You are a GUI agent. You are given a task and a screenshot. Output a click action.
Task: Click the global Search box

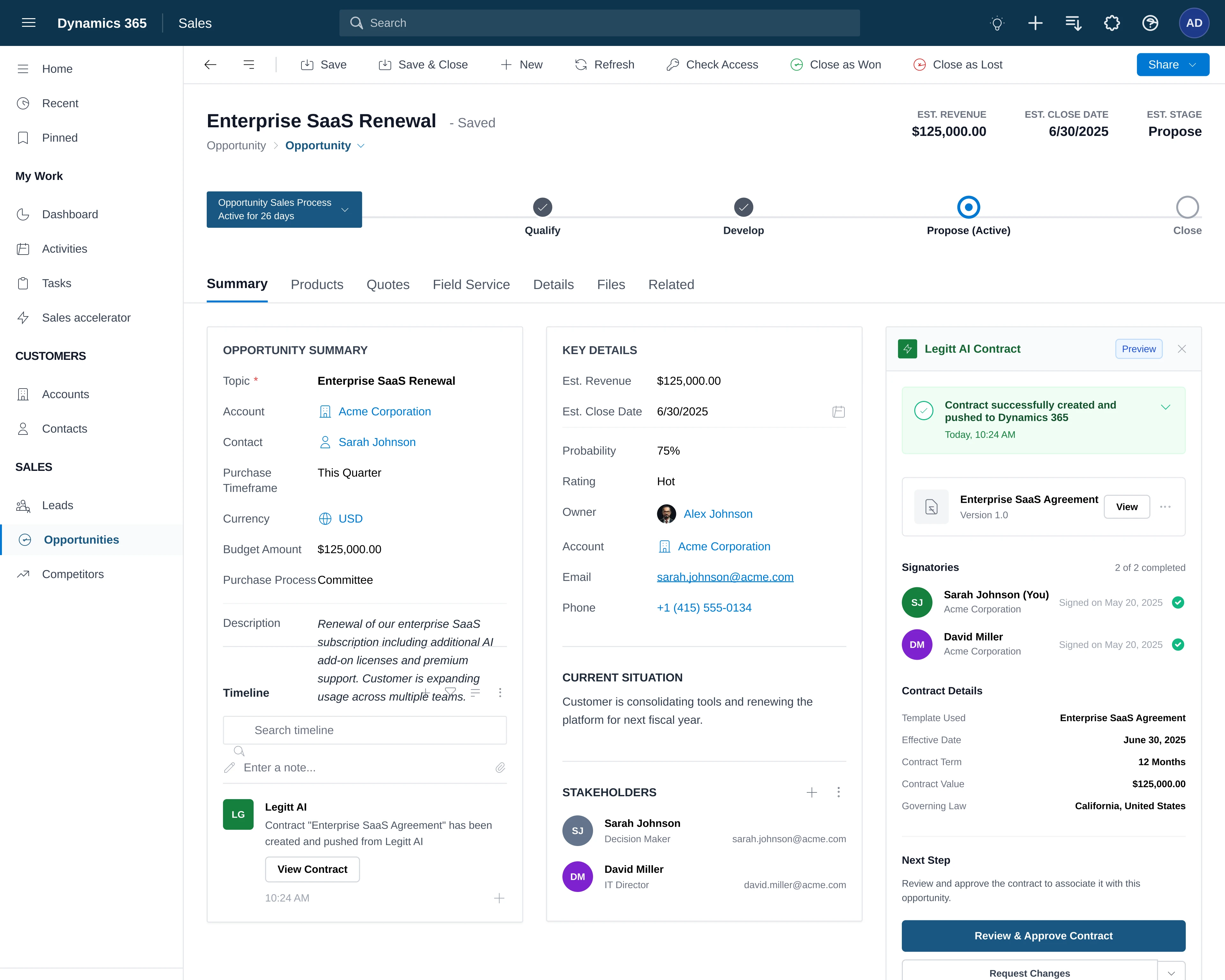point(599,23)
